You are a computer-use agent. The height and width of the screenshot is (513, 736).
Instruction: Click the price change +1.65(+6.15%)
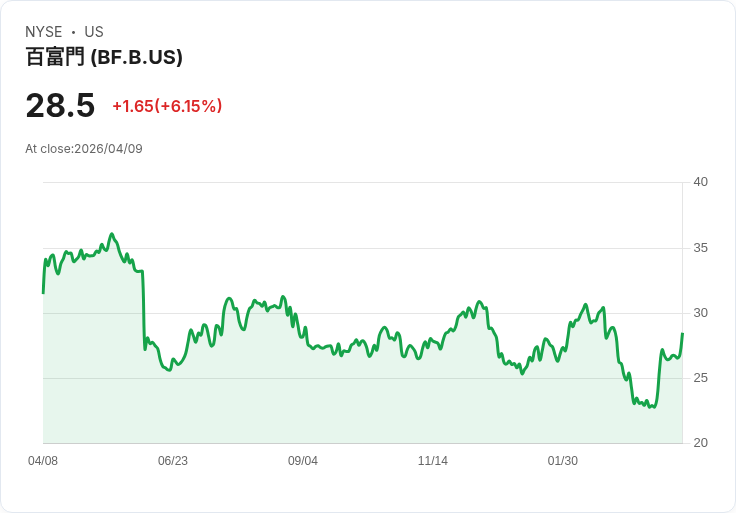click(167, 106)
